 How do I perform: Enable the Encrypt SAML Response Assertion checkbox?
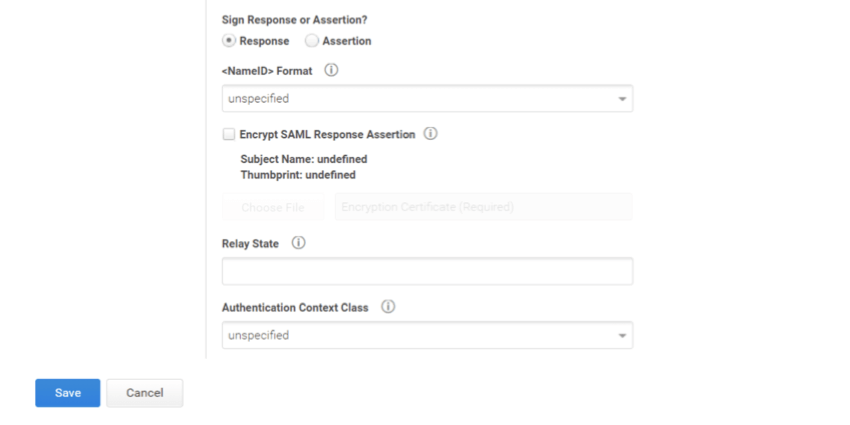point(229,134)
